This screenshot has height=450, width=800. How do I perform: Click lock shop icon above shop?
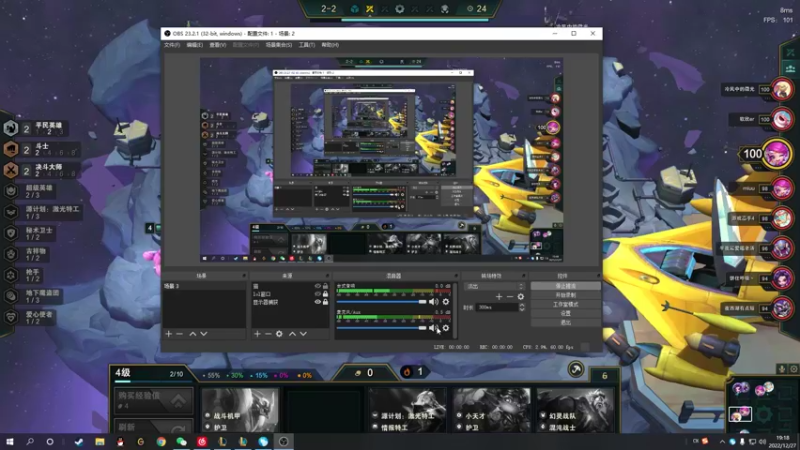click(576, 369)
